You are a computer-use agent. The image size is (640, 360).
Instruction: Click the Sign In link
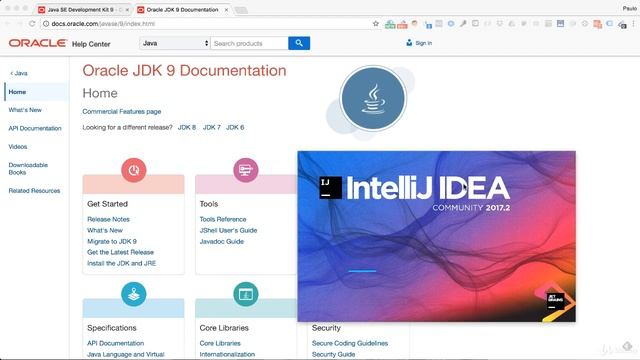pyautogui.click(x=424, y=43)
